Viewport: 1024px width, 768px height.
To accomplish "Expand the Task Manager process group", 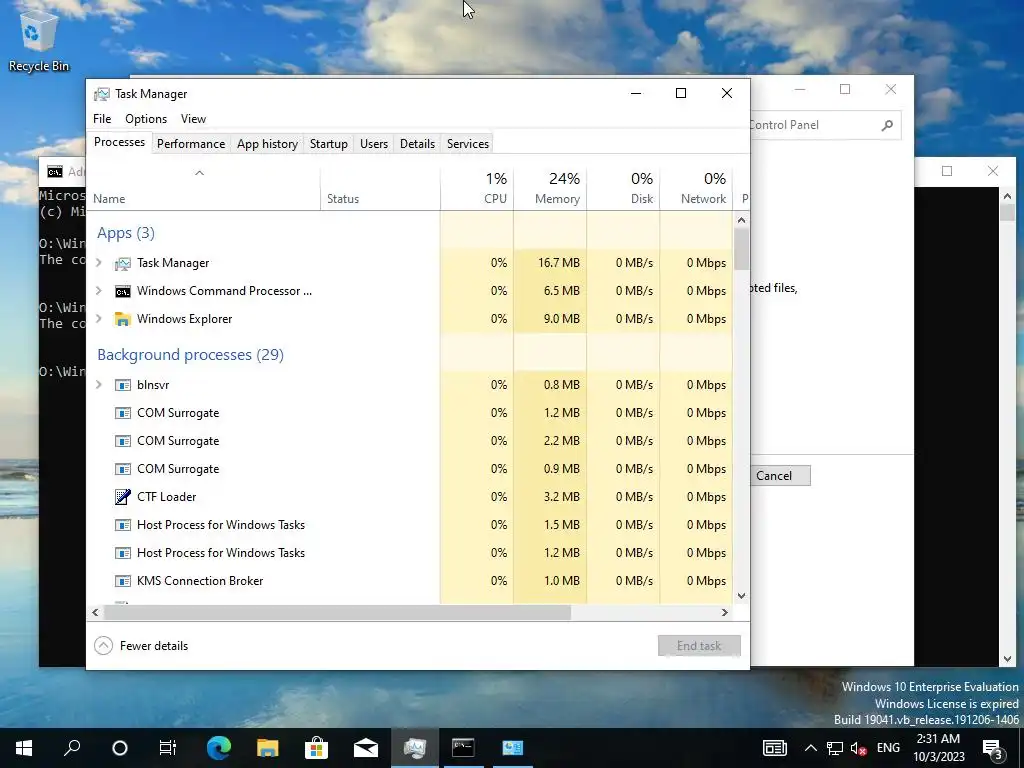I will (x=99, y=263).
